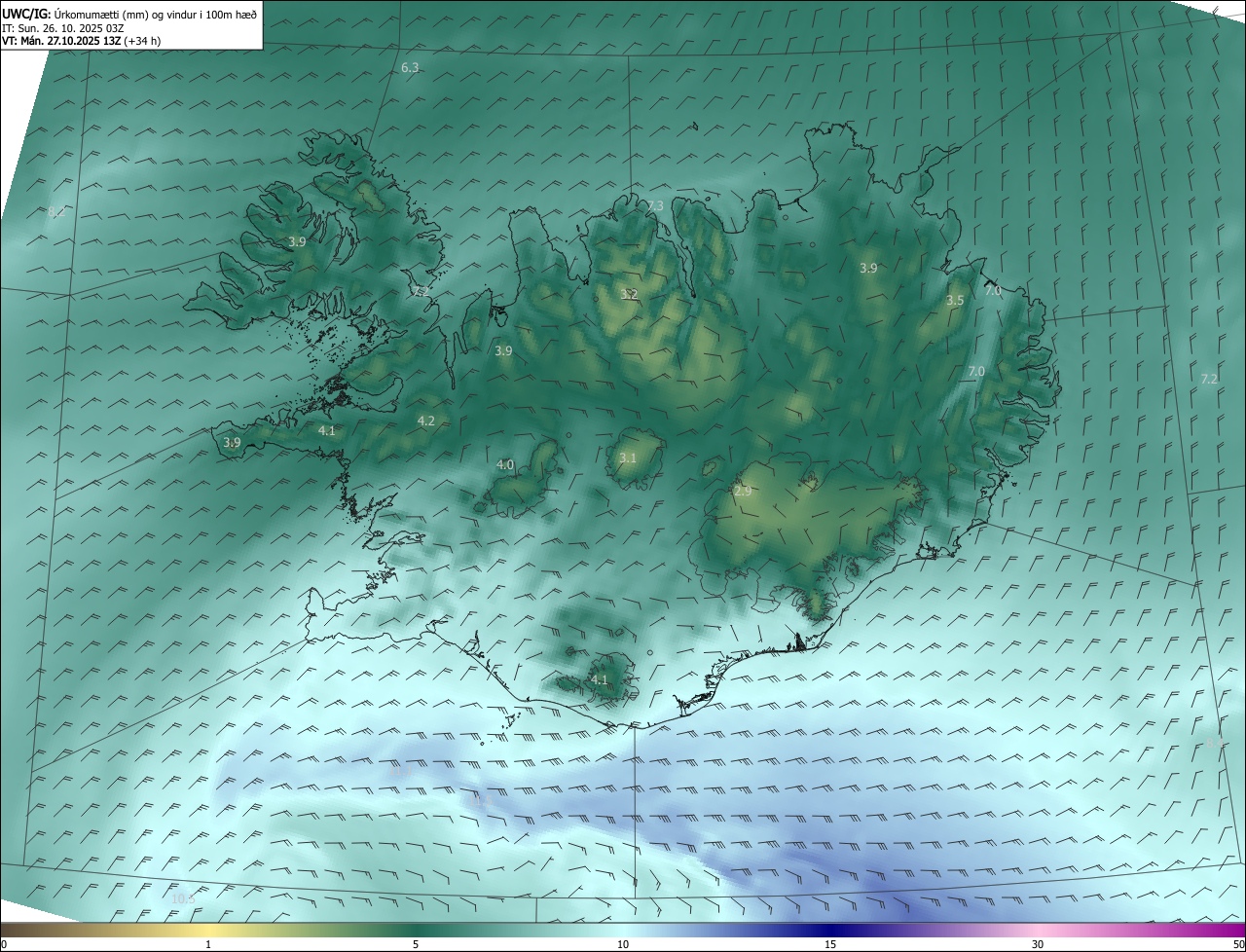Click the 50 tick on color scale
The height and width of the screenshot is (952, 1246).
(1238, 944)
